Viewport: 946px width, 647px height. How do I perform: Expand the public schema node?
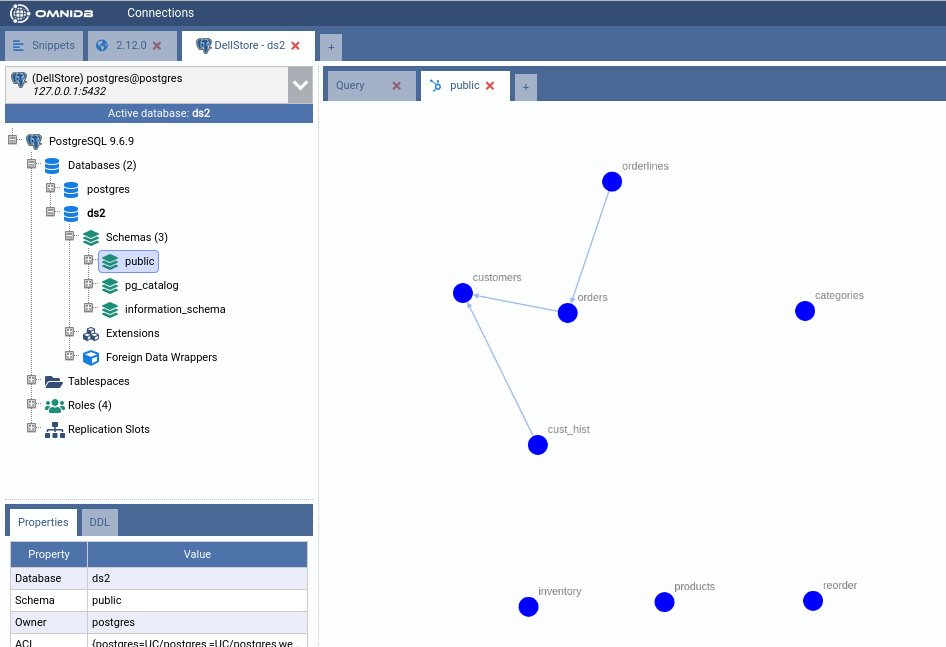[x=89, y=260]
